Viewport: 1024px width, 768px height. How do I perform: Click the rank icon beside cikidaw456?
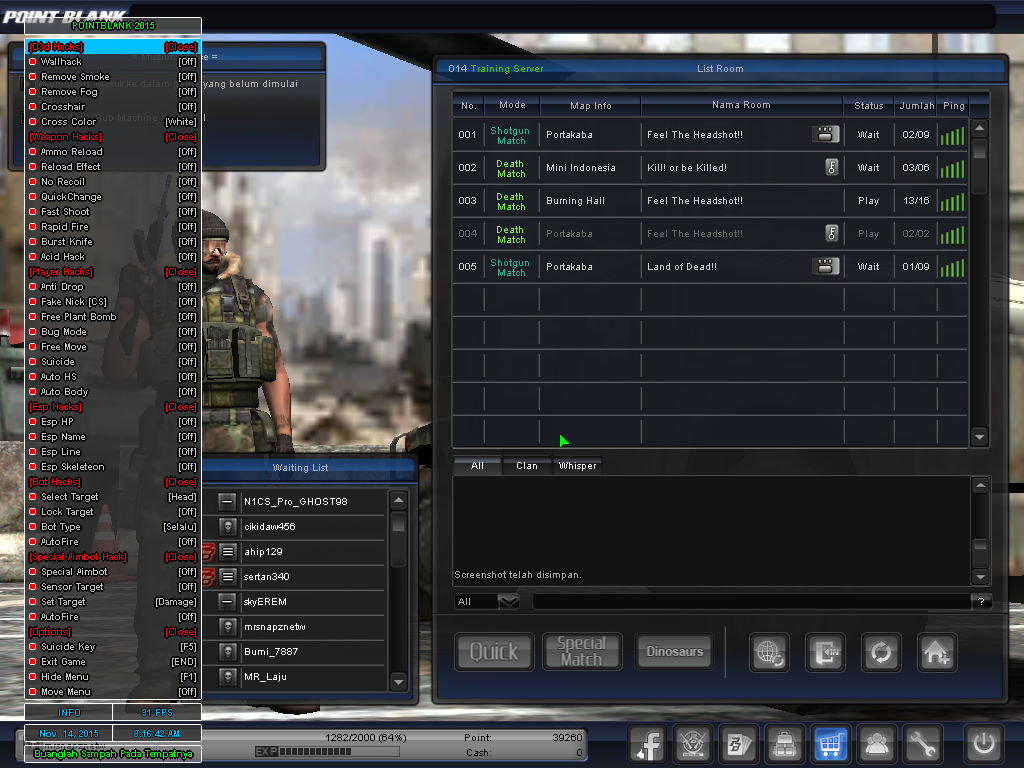[x=227, y=526]
